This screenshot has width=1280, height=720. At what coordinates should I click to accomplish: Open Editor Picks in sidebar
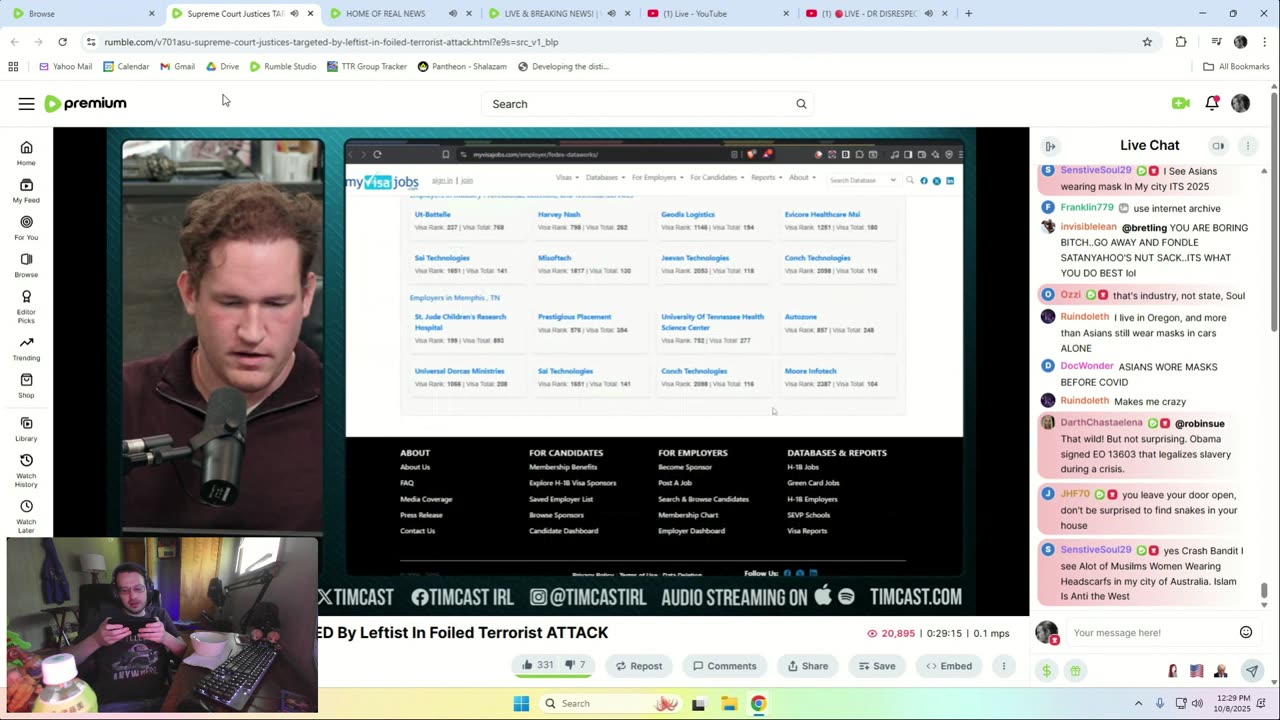pos(26,305)
